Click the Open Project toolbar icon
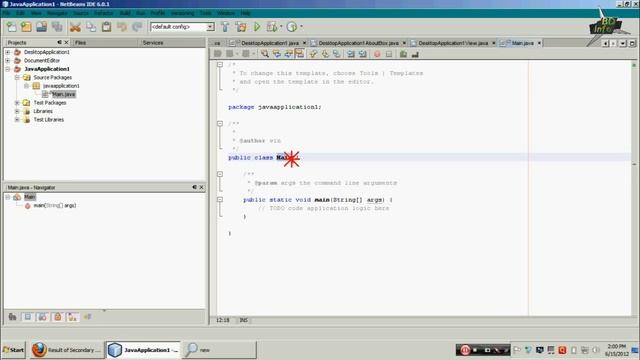Screen dimensions: 640x360 point(42,27)
